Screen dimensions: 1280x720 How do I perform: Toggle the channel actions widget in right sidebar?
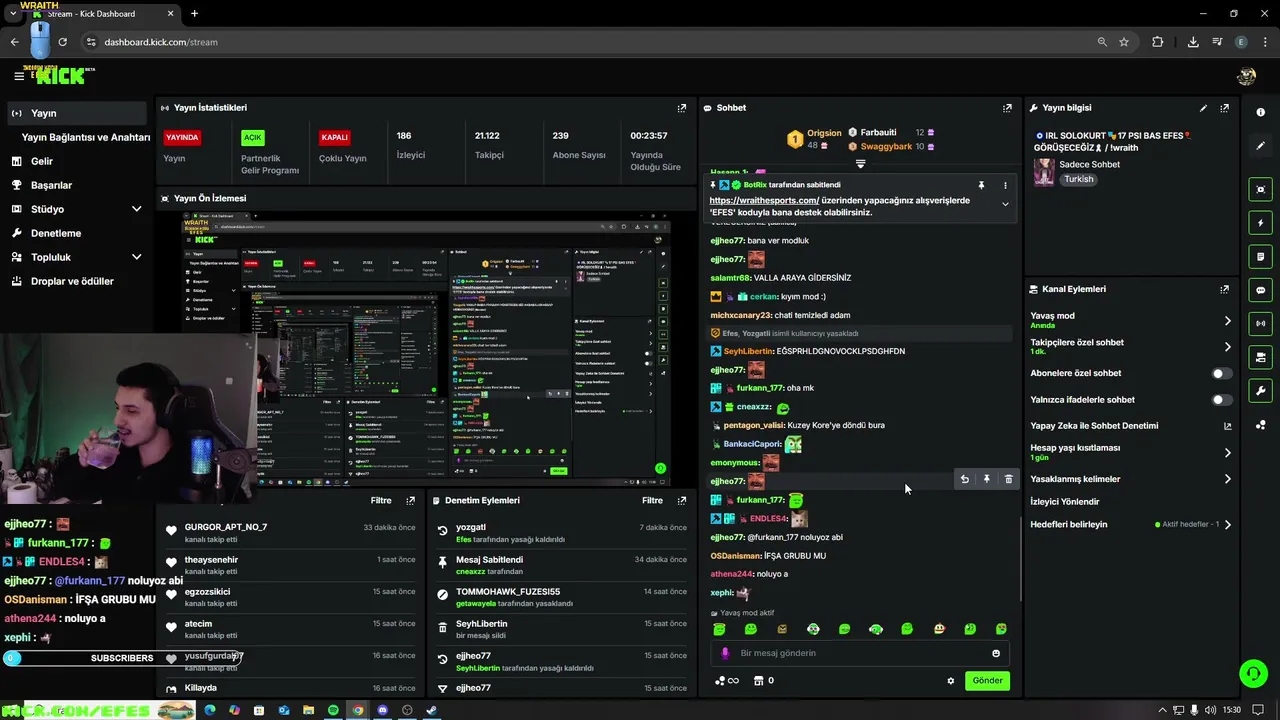pos(1260,357)
